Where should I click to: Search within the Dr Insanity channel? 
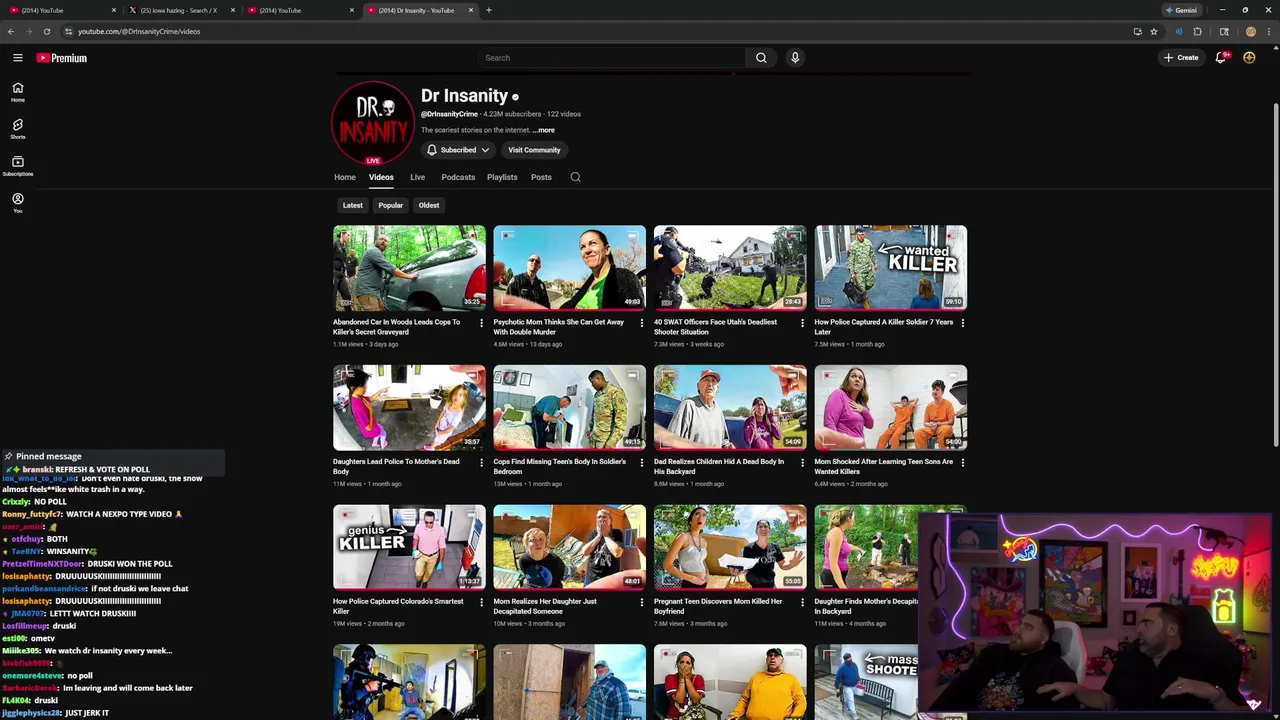pos(575,177)
